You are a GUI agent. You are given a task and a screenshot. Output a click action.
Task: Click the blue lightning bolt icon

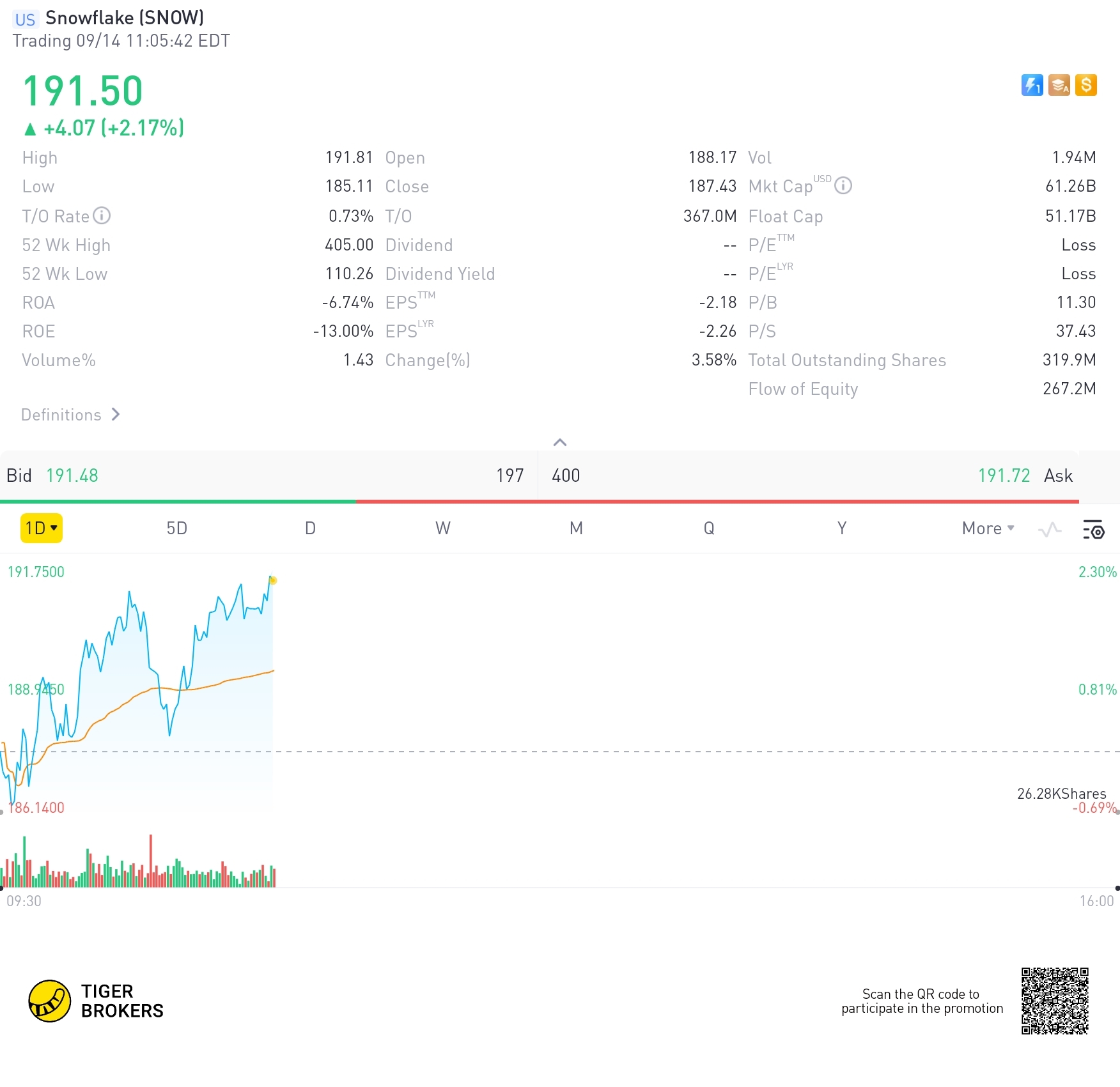(1032, 85)
